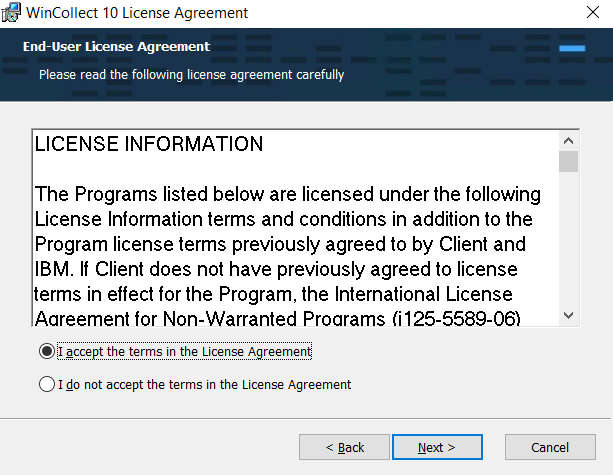Click the empty scrollbar track below the thumb
613x475 pixels.
tap(568, 240)
